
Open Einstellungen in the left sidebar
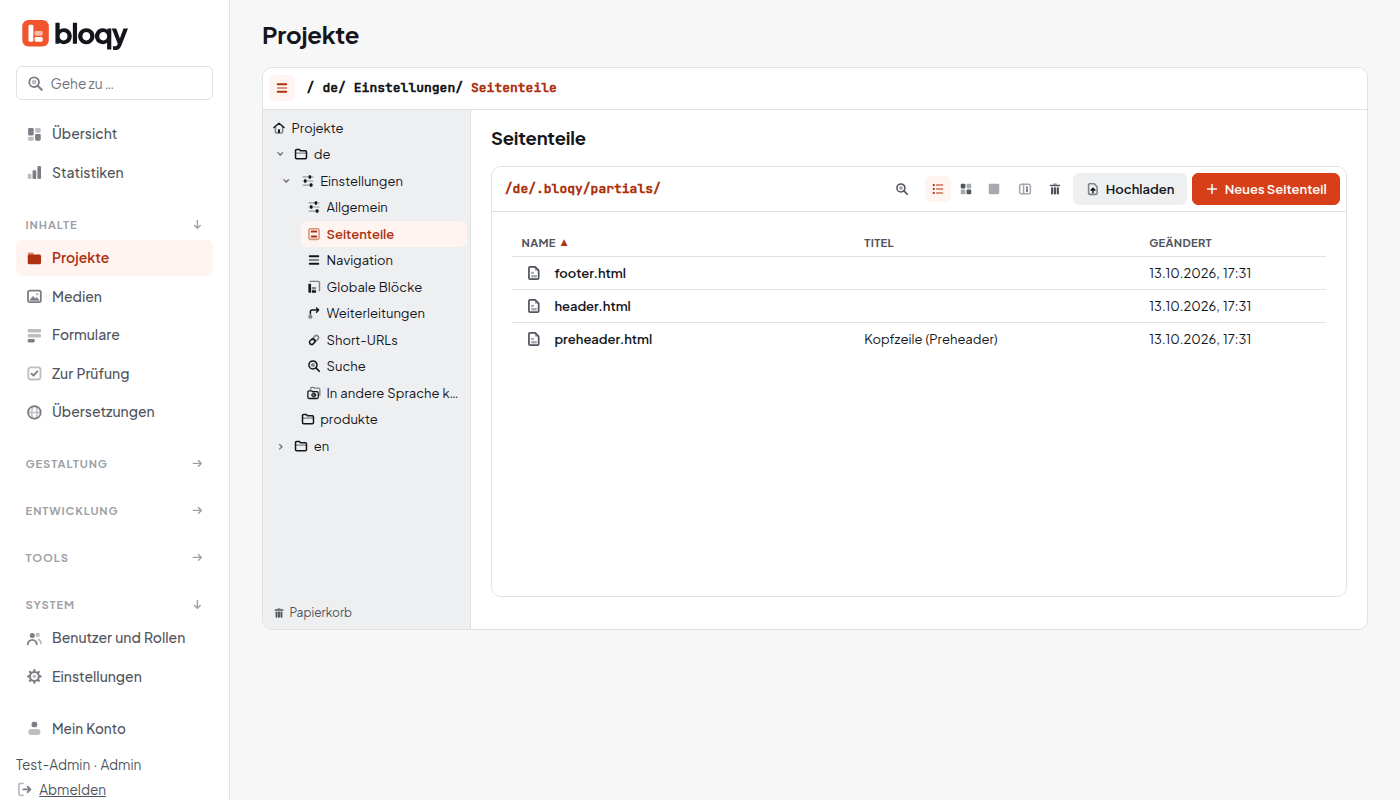(x=114, y=677)
